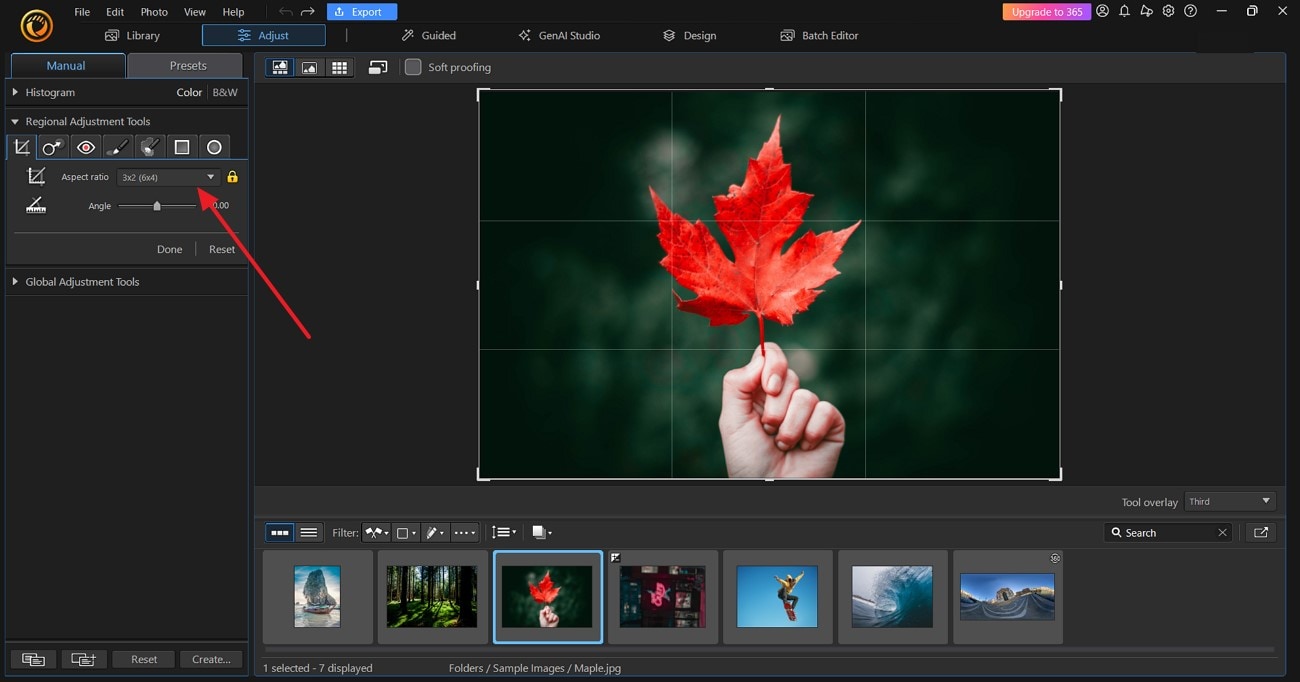Clear the Search field with X
This screenshot has width=1300, height=682.
pyautogui.click(x=1222, y=533)
